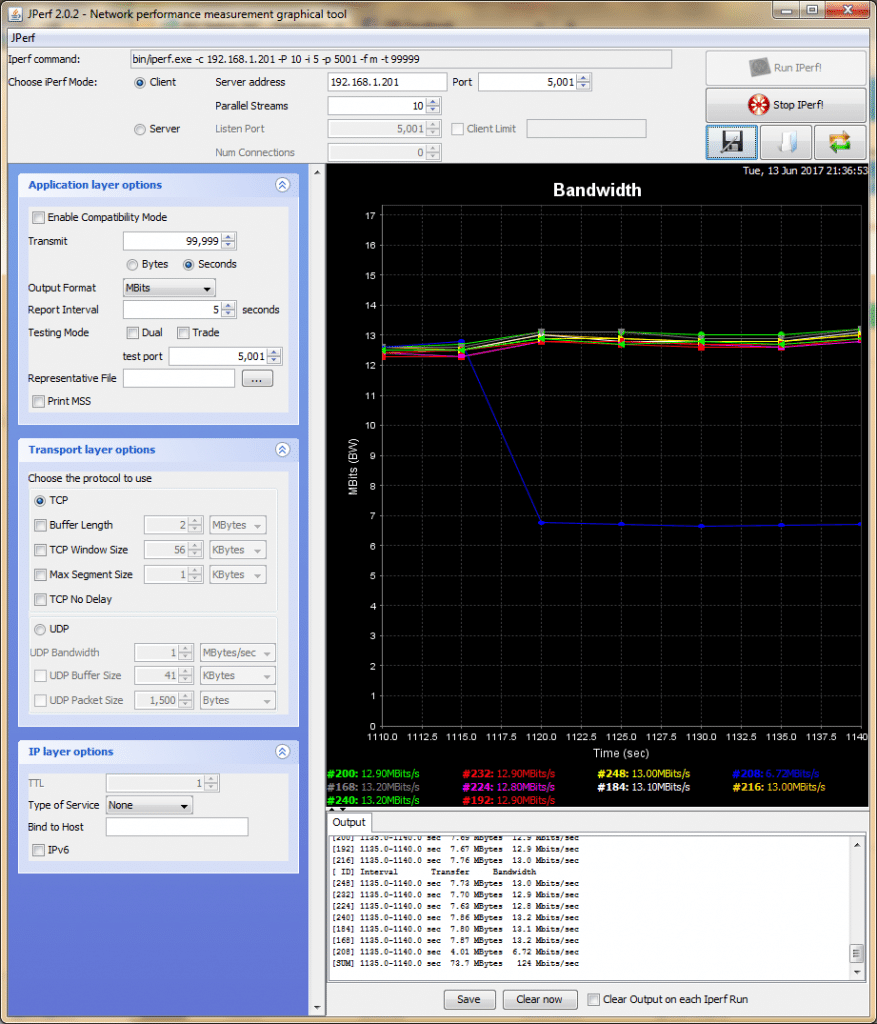Open the Output Format dropdown showing MBits
Screen dimensions: 877x1024
(168, 287)
